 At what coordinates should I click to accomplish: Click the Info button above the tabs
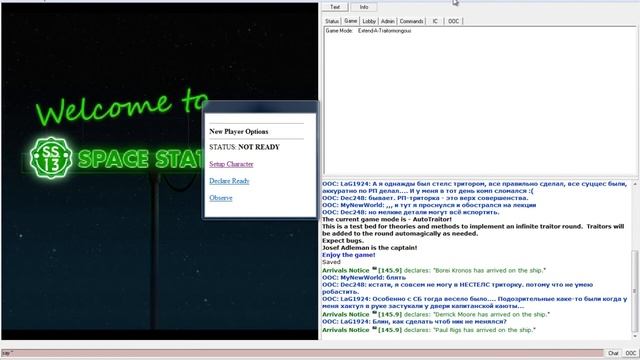pyautogui.click(x=364, y=7)
